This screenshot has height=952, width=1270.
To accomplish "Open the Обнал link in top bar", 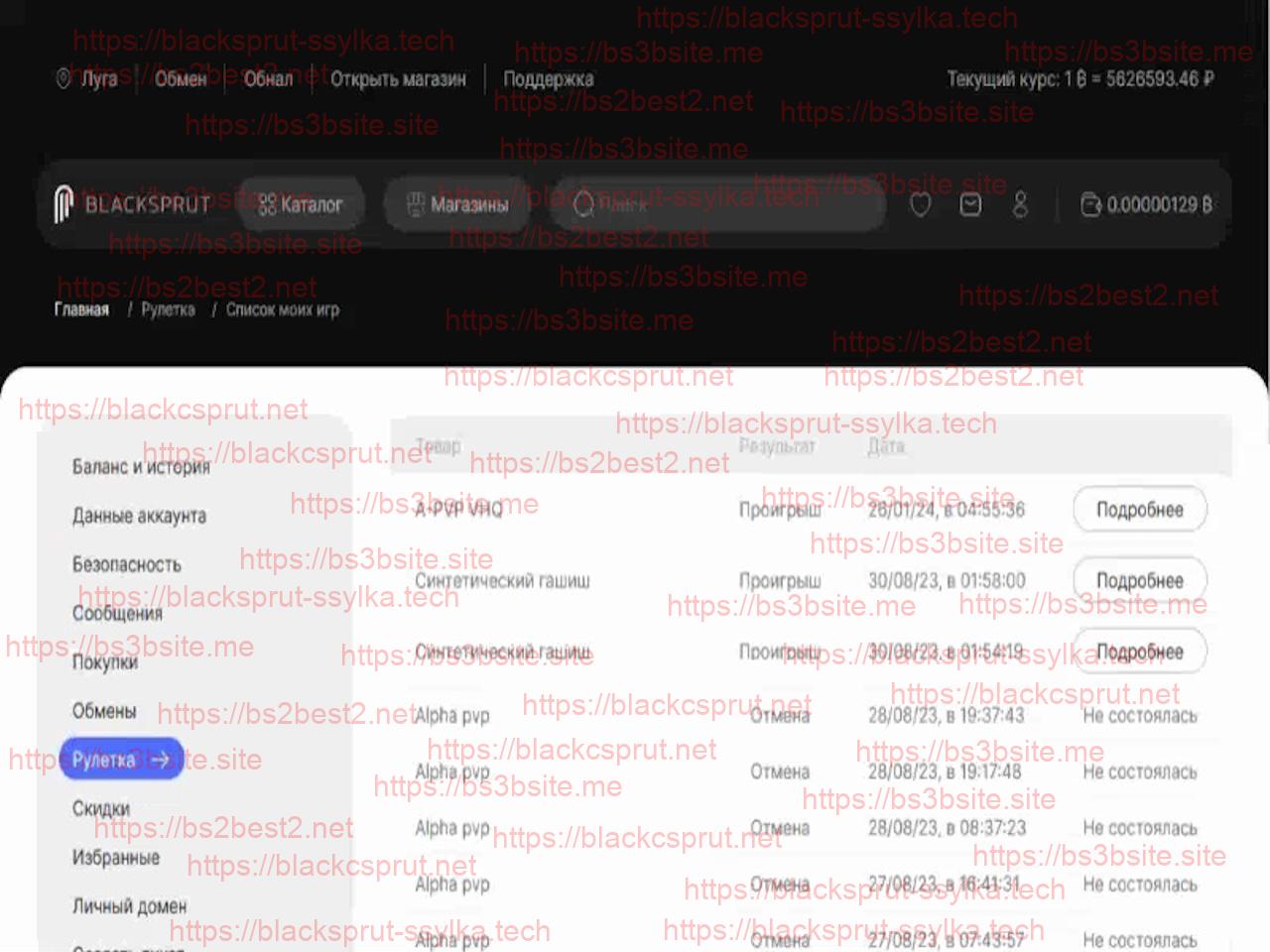I will [x=268, y=78].
